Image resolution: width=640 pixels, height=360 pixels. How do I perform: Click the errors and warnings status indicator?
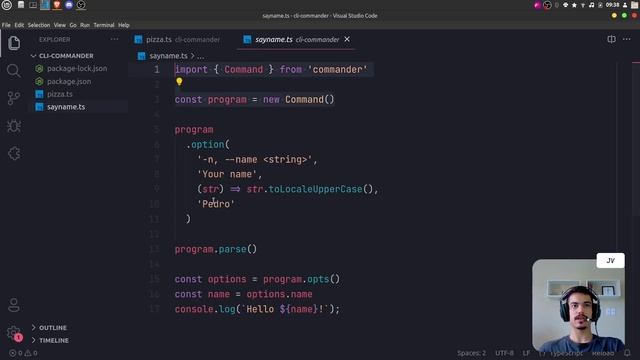(x=23, y=353)
